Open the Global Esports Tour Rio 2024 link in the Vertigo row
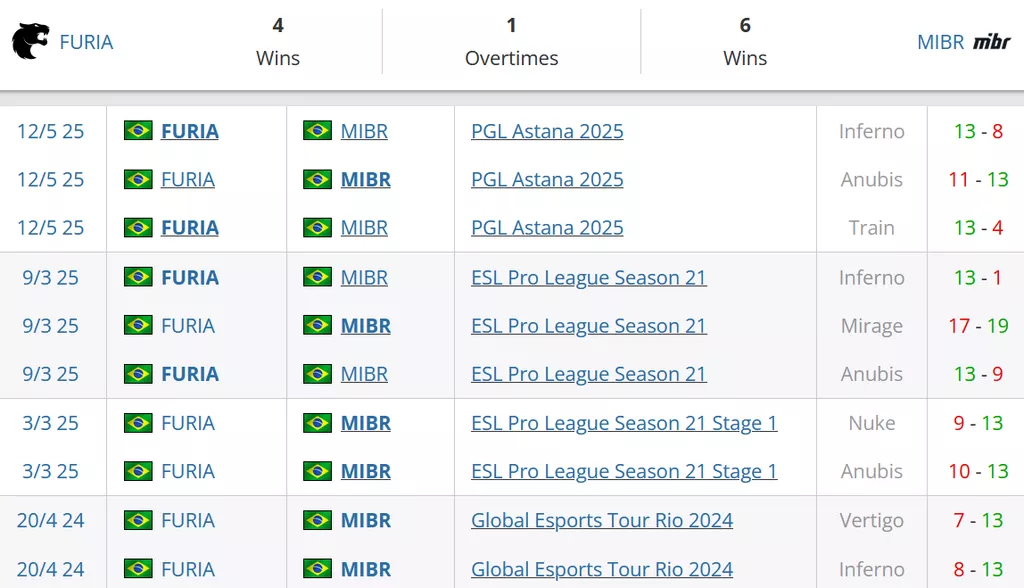 602,520
